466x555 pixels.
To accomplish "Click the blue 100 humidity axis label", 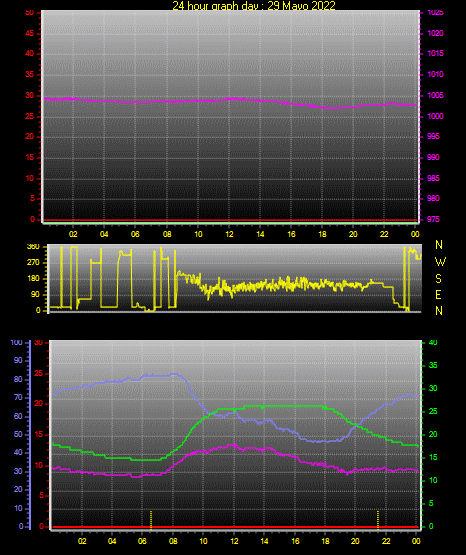I will pyautogui.click(x=16, y=342).
